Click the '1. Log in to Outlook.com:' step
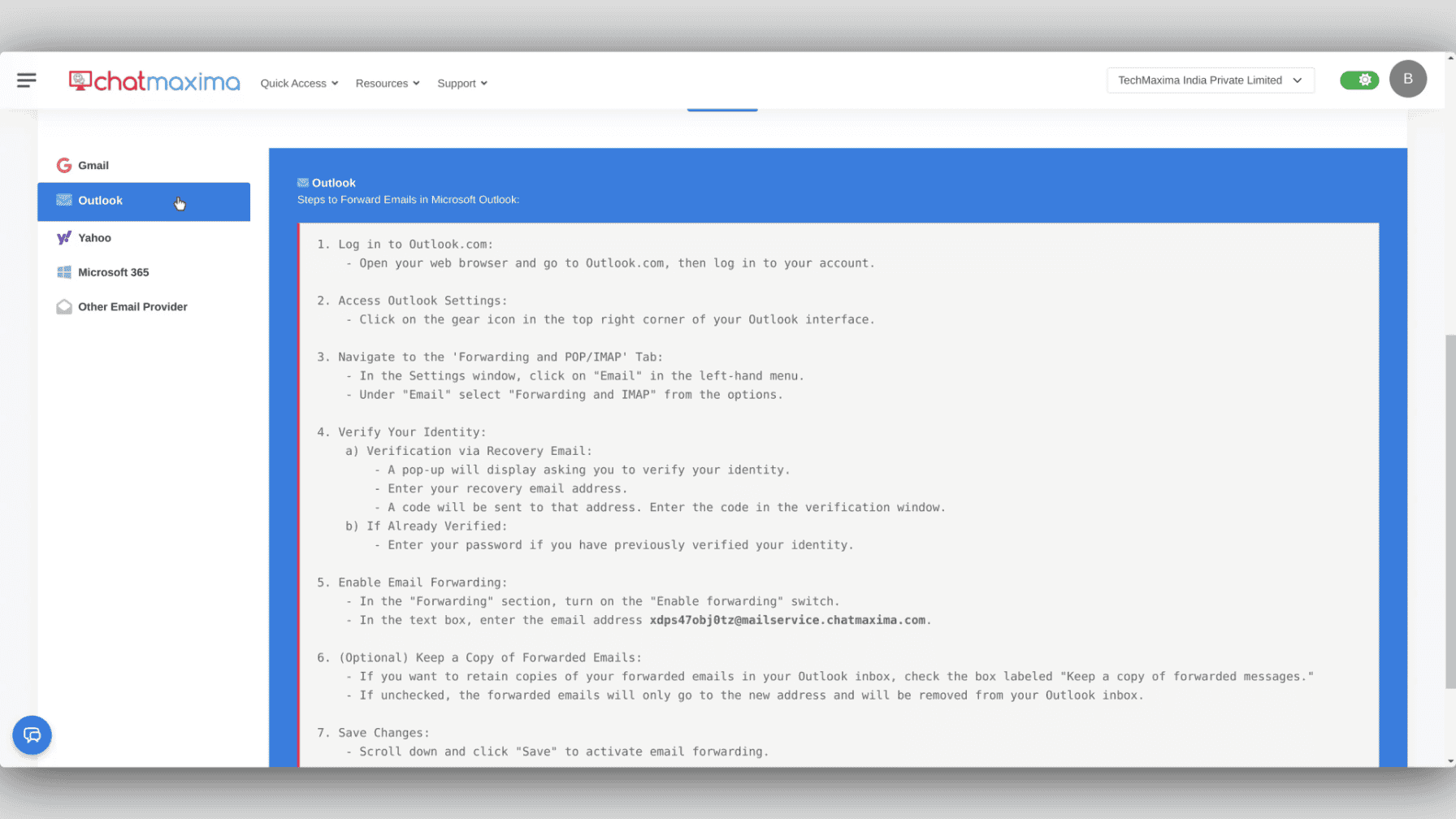Screen dimensions: 1456x819 pos(405,245)
